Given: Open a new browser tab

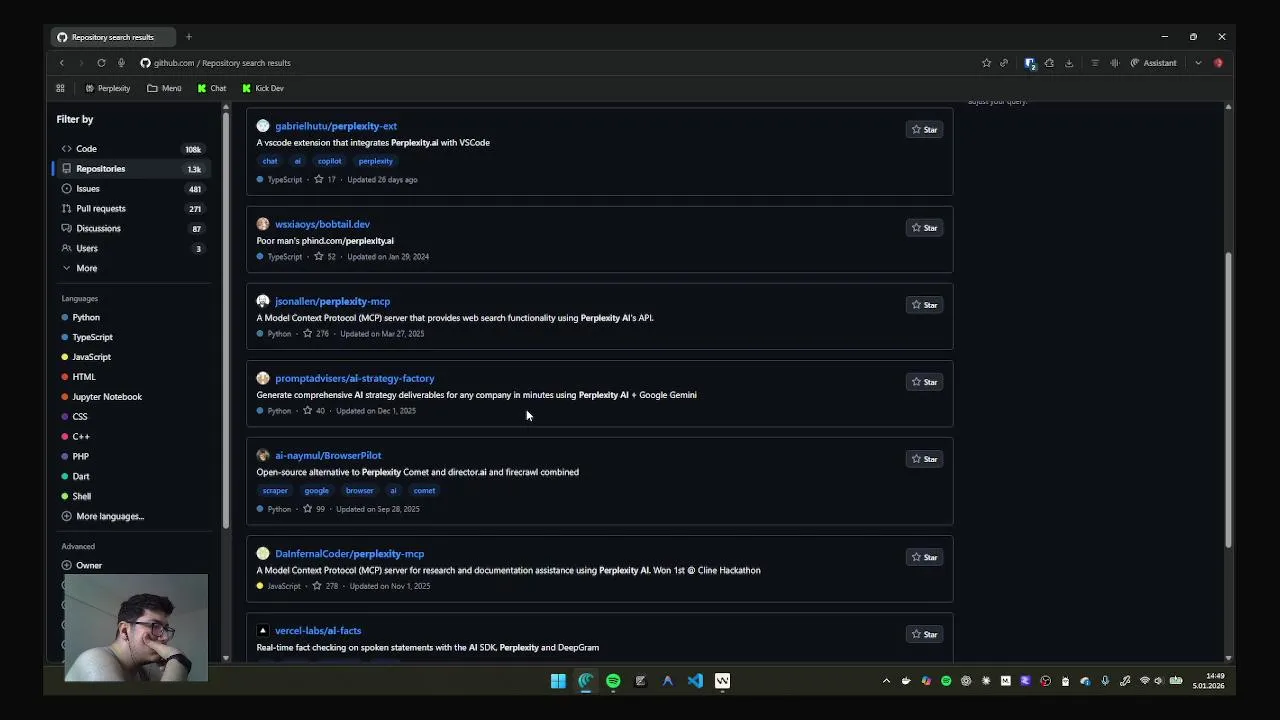Looking at the screenshot, I should 188,37.
